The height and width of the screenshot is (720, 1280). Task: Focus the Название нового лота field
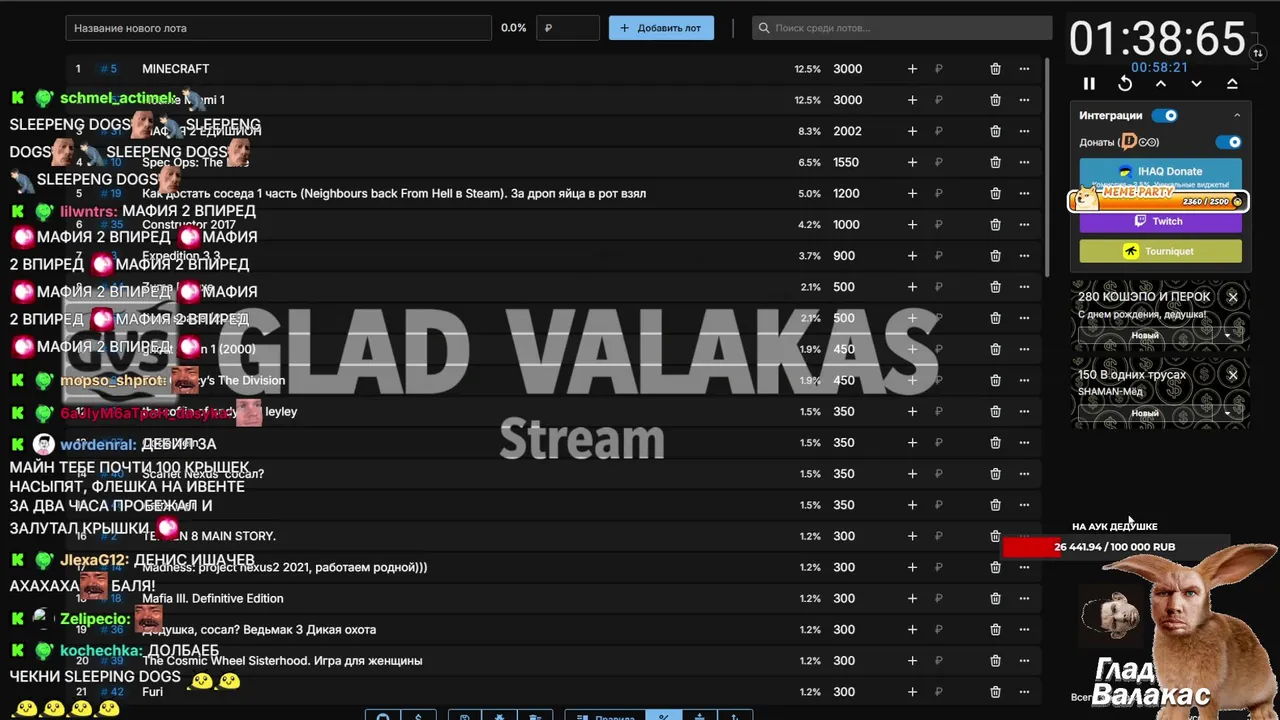click(x=278, y=28)
